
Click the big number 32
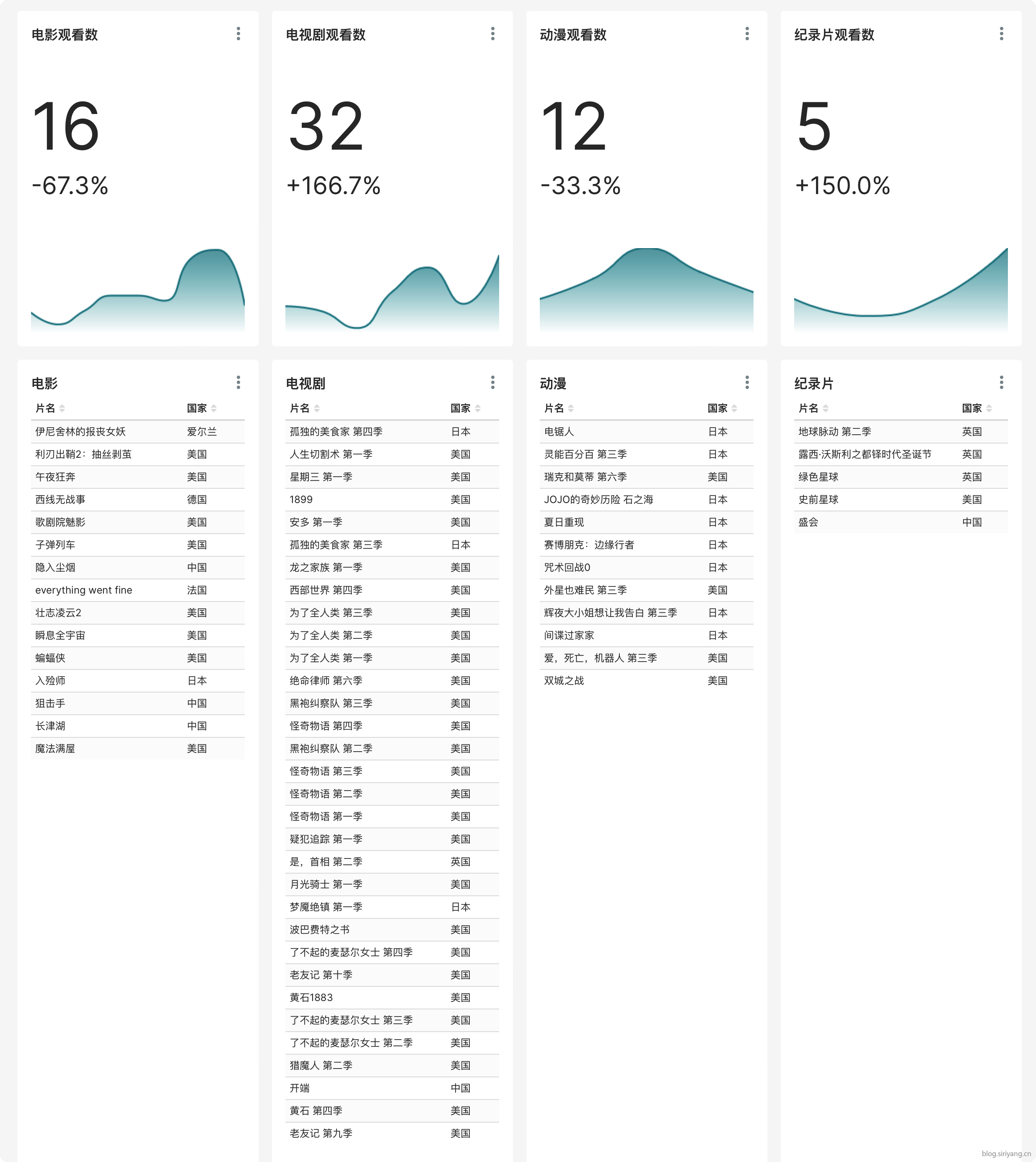tap(326, 126)
